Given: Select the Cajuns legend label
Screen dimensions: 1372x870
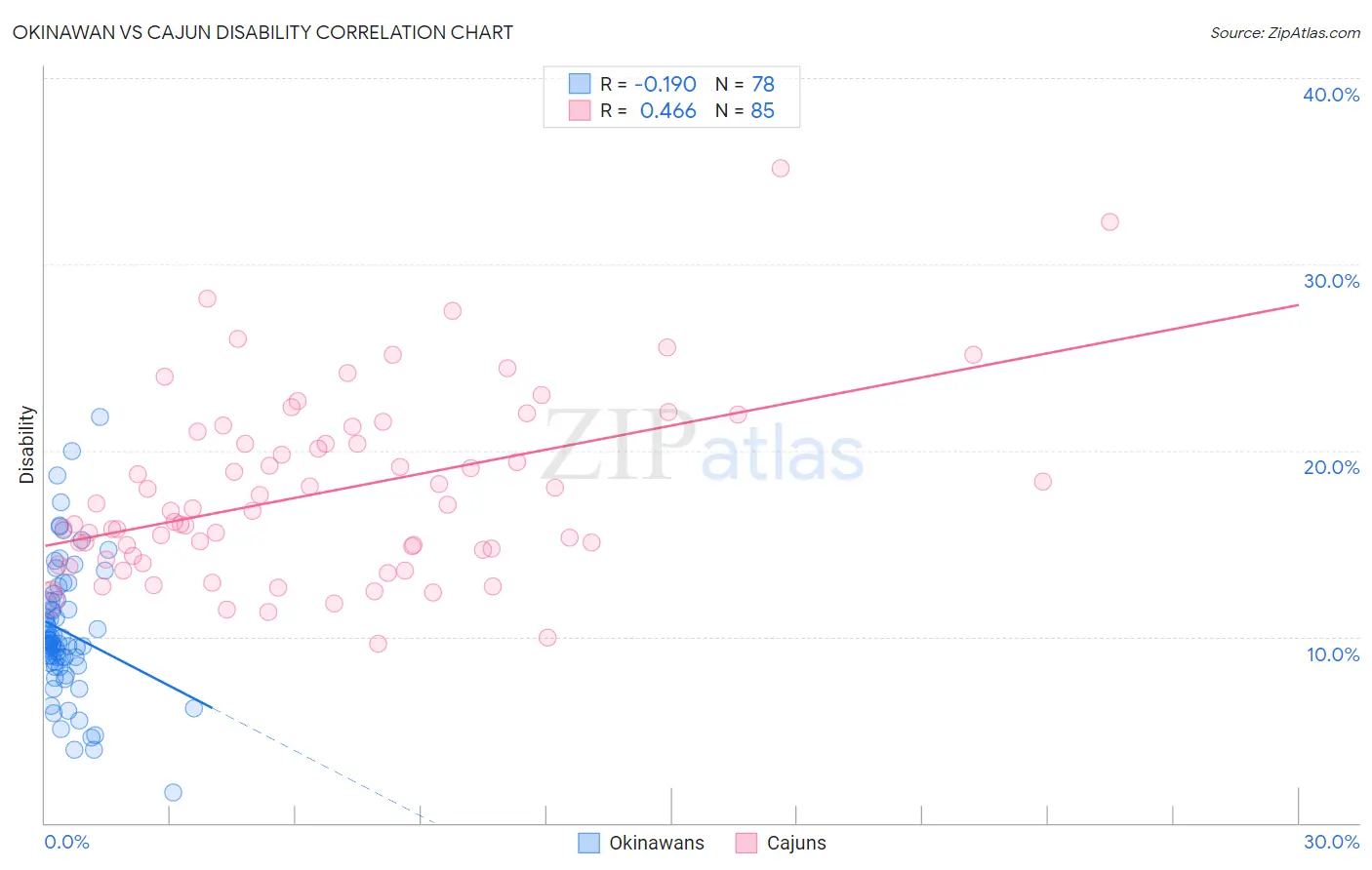Looking at the screenshot, I should point(796,843).
